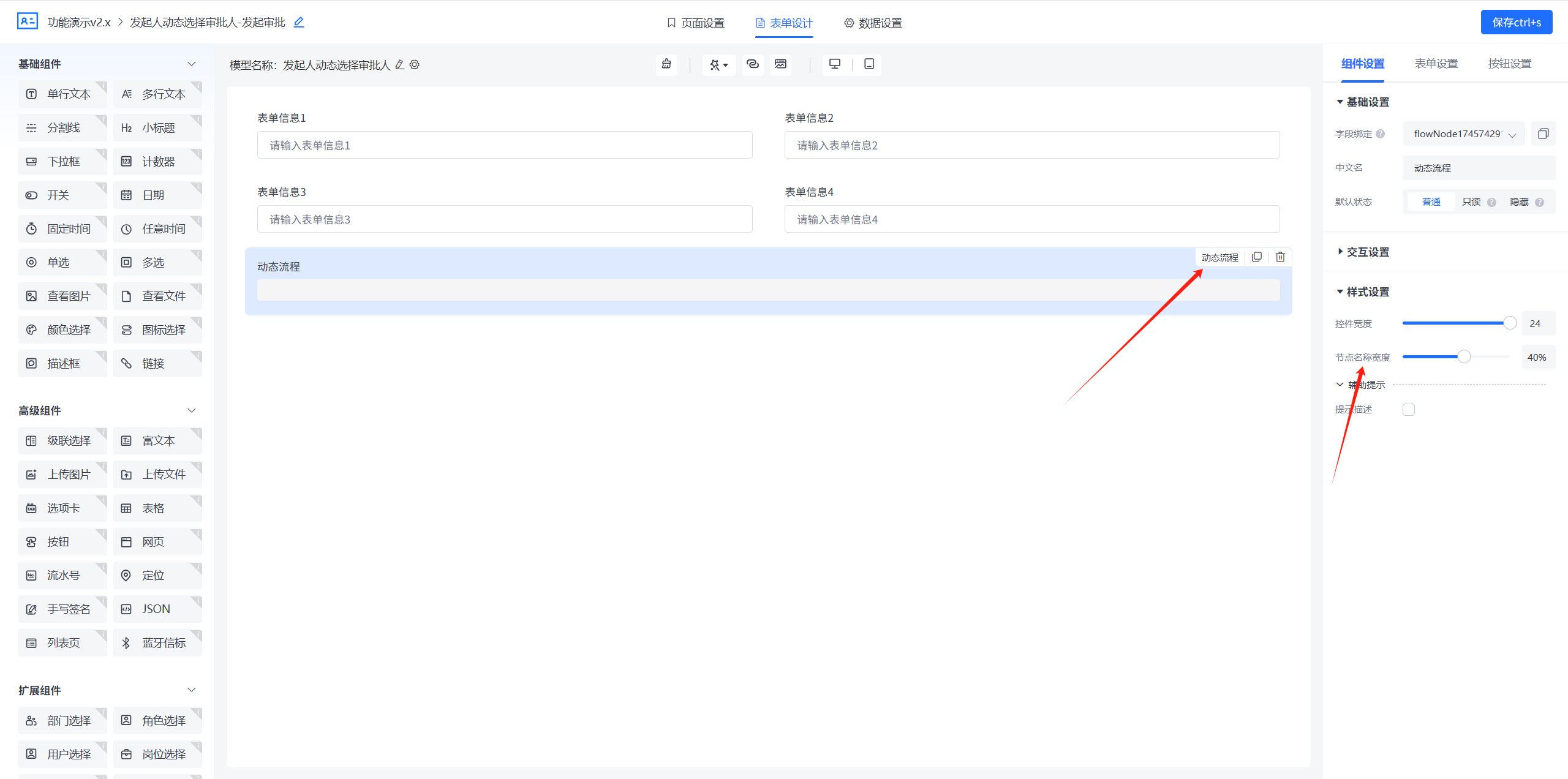The width and height of the screenshot is (1568, 779).
Task: Click the 页面设置 link at the top
Action: click(695, 23)
